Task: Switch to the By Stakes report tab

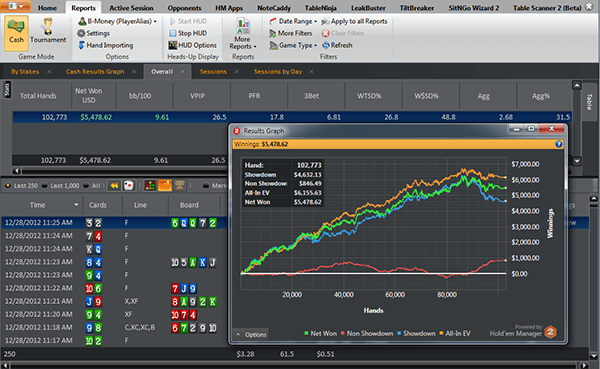Action: (x=25, y=72)
